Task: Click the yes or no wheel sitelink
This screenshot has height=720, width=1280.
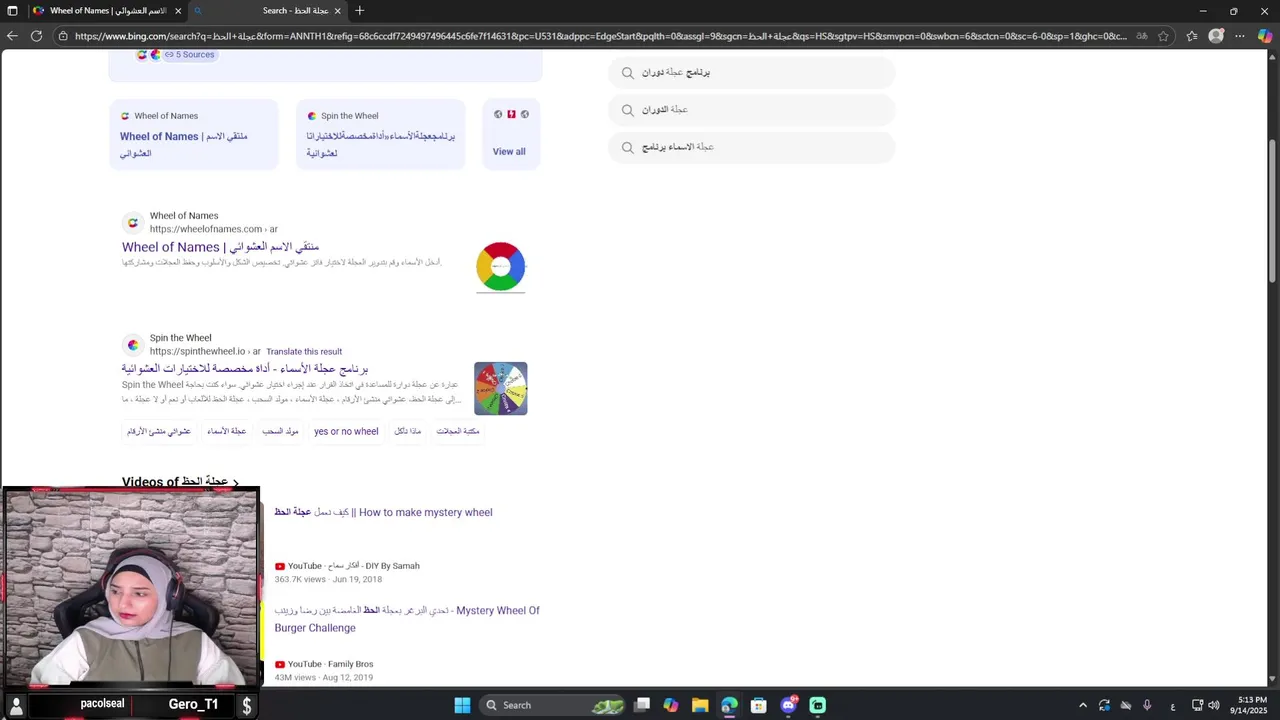Action: click(346, 432)
